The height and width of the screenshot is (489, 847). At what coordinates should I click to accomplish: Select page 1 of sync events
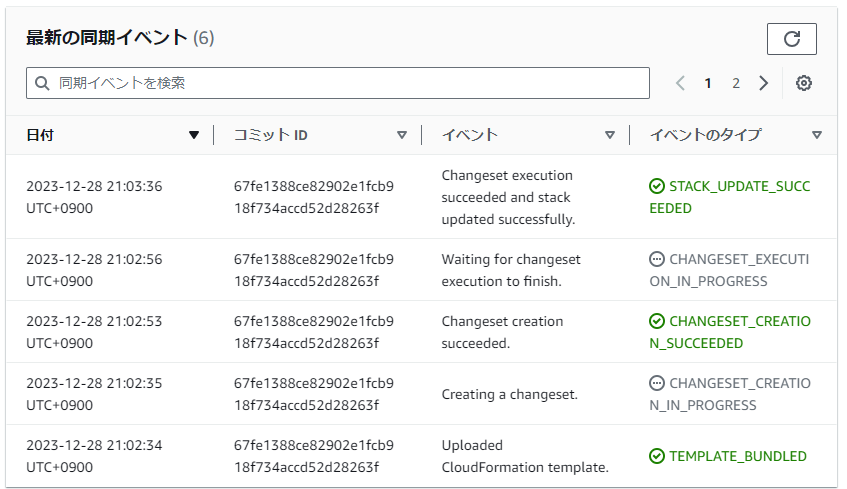point(708,83)
